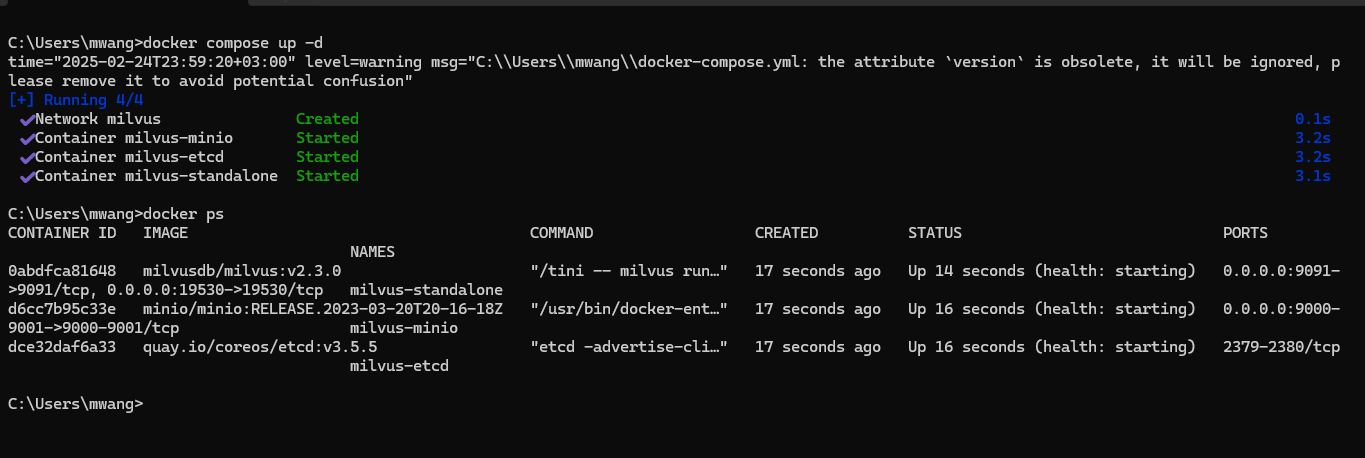The height and width of the screenshot is (458, 1365).
Task: Click the checkmark next to Container milvus-standalone
Action: click(x=26, y=176)
